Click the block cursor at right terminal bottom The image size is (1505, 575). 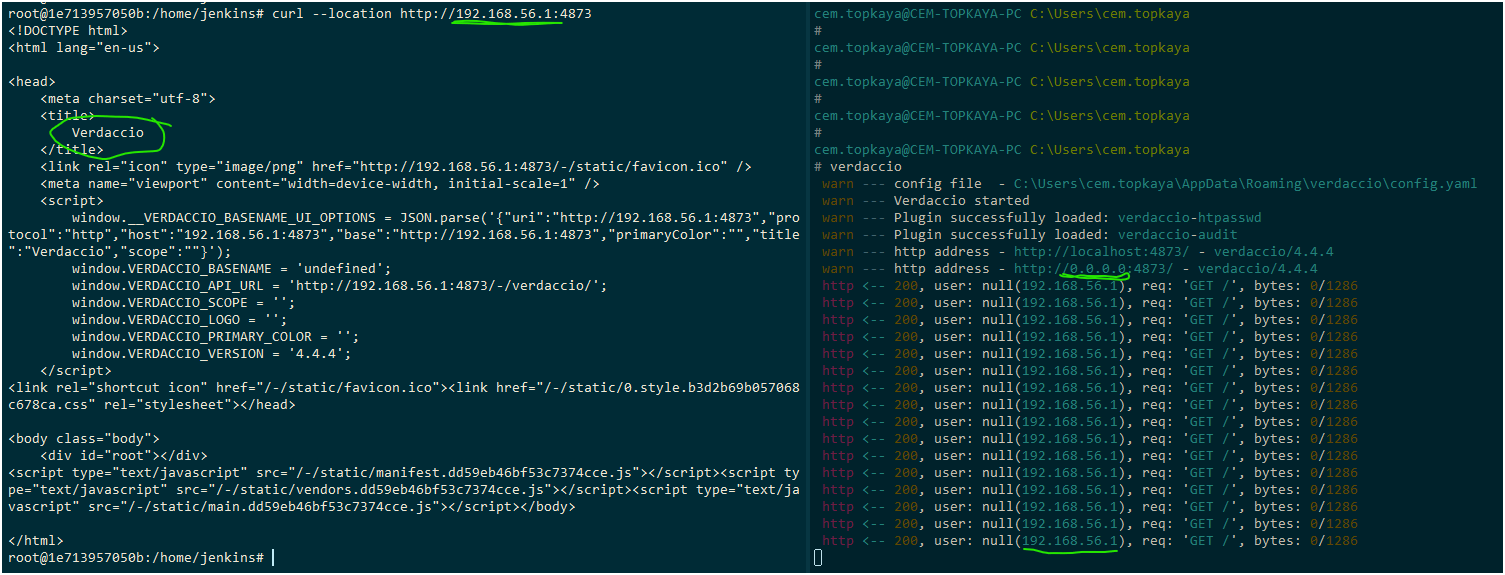pos(818,558)
